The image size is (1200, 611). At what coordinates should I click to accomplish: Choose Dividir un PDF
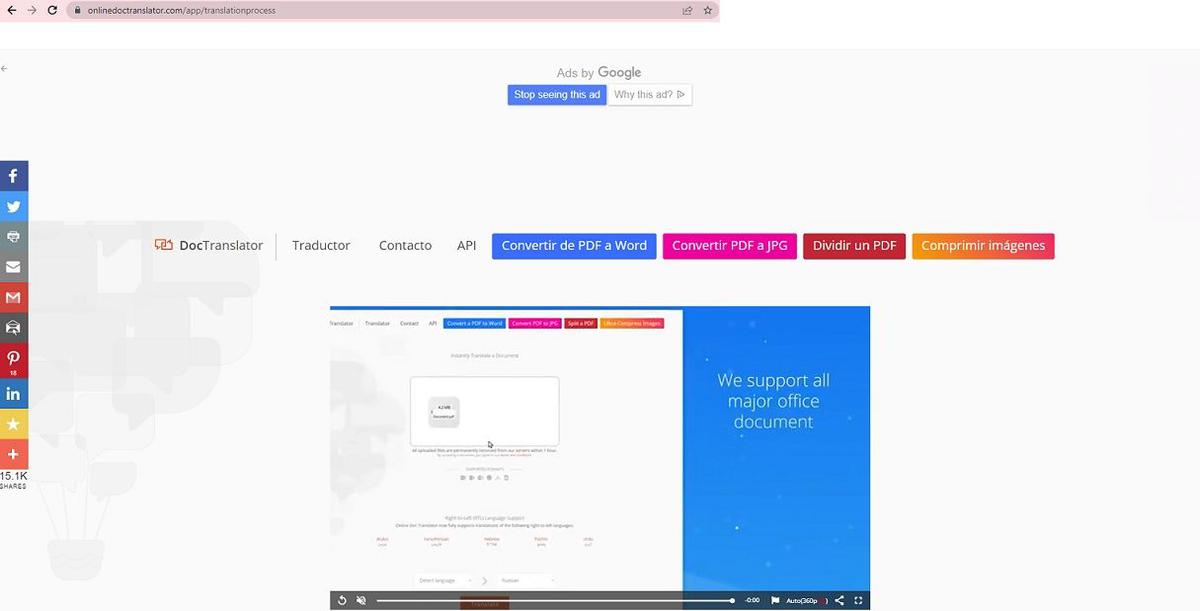pyautogui.click(x=854, y=245)
